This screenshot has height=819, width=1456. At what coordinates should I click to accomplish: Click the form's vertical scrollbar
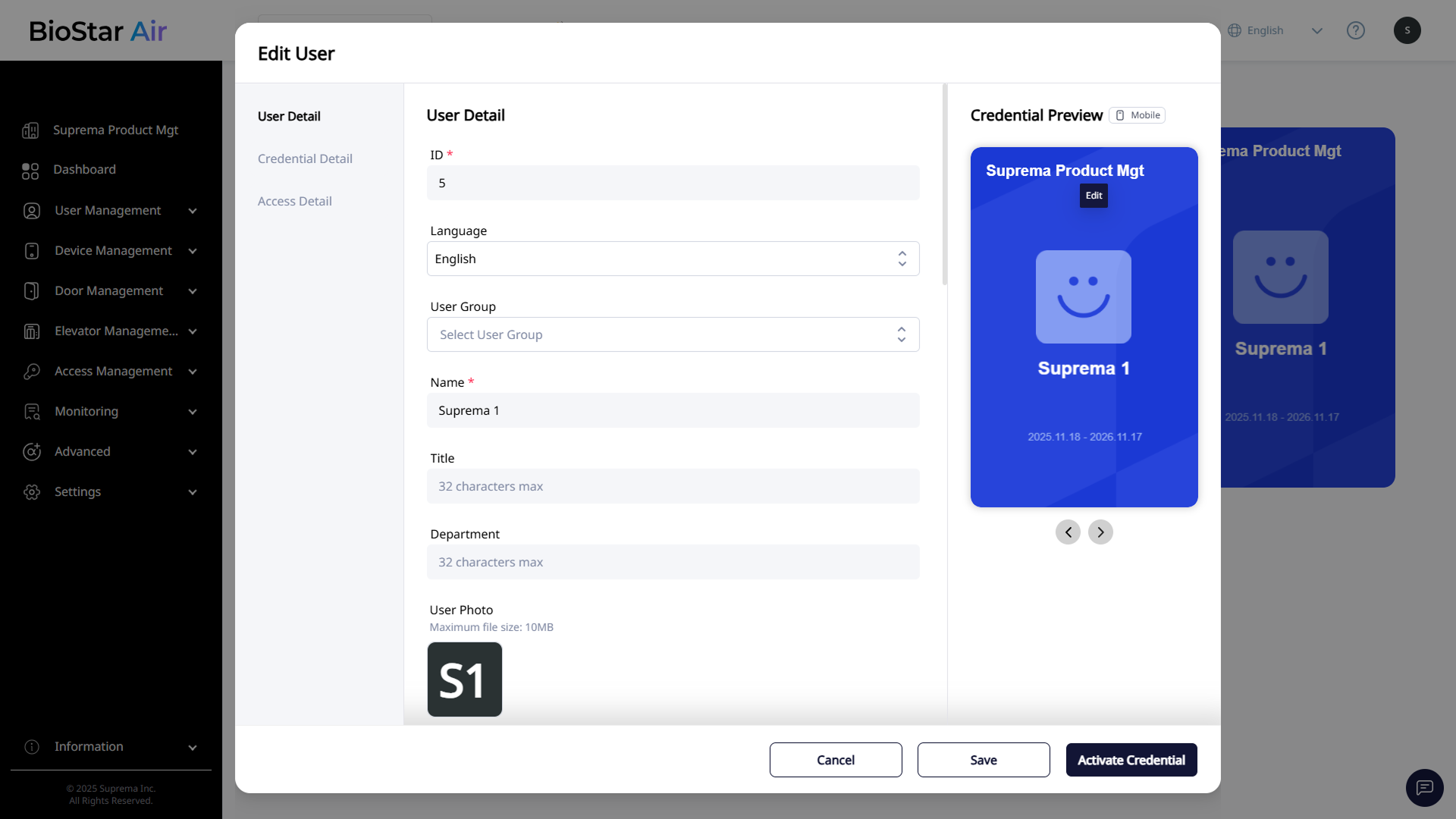(945, 186)
